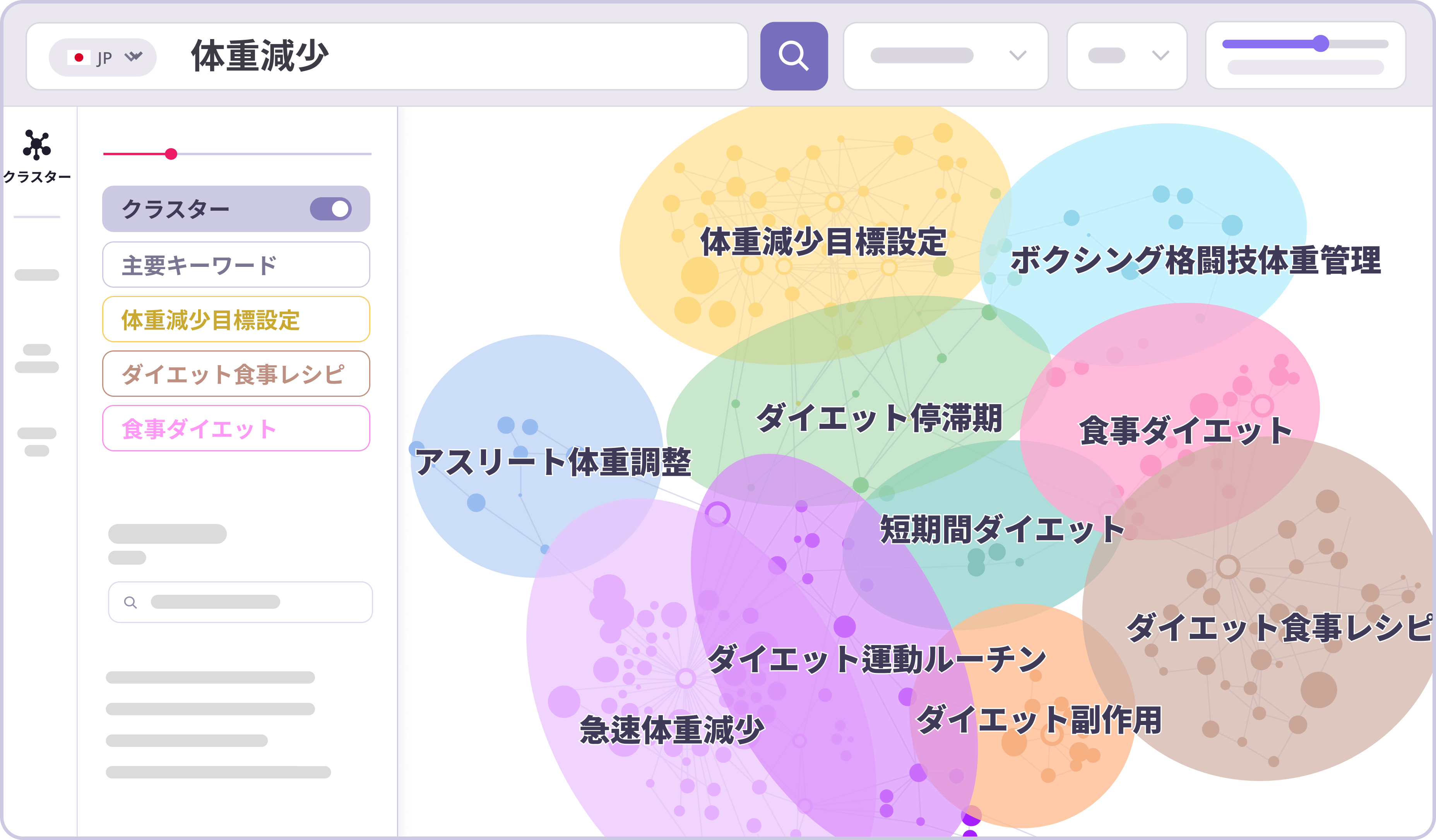Select the 主要キーワード item
The image size is (1436, 840).
[235, 265]
